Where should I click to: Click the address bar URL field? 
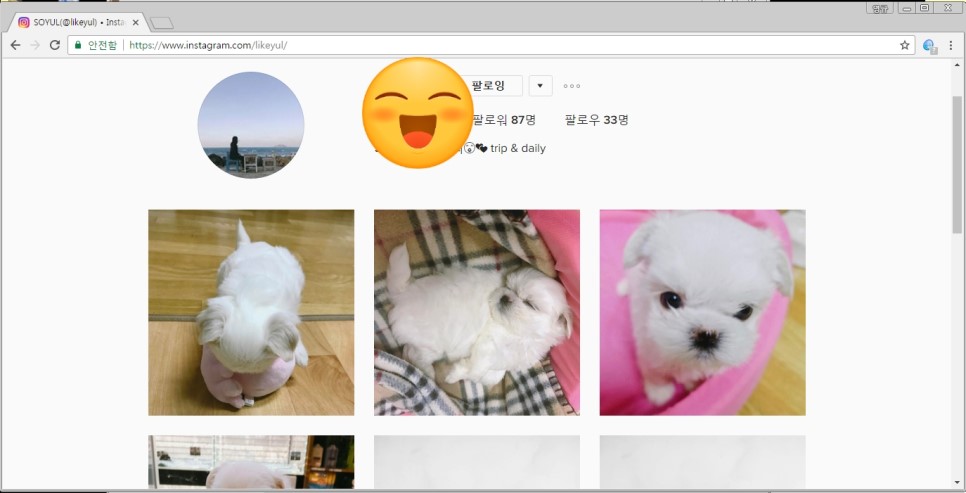(491, 45)
